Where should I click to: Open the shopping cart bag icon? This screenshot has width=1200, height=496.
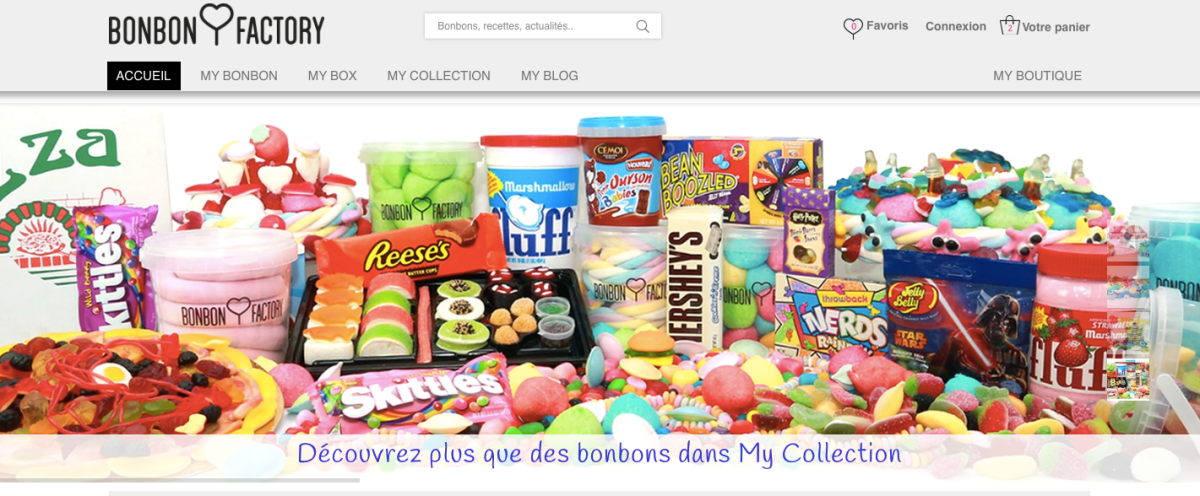1009,26
